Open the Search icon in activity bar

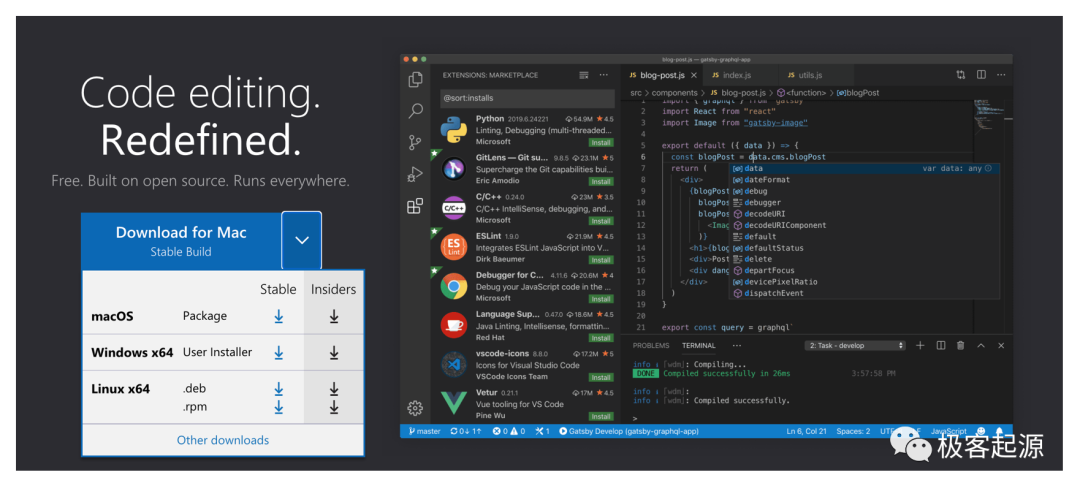point(415,111)
